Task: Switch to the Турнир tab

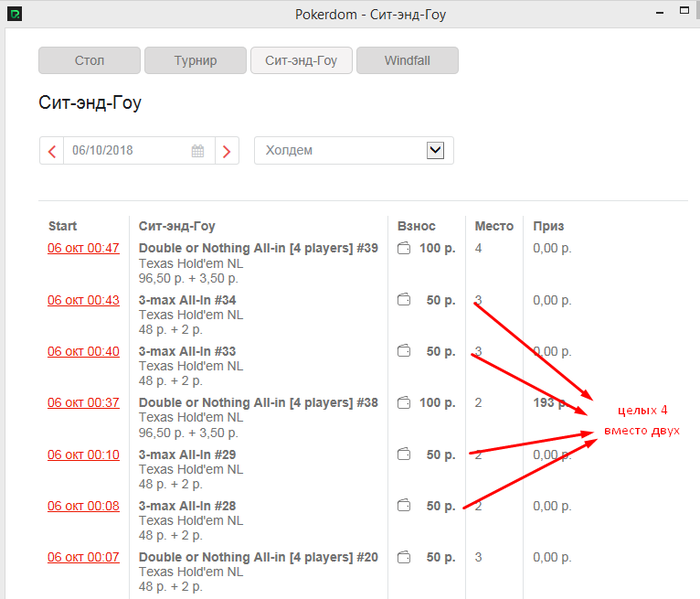Action: pyautogui.click(x=196, y=60)
